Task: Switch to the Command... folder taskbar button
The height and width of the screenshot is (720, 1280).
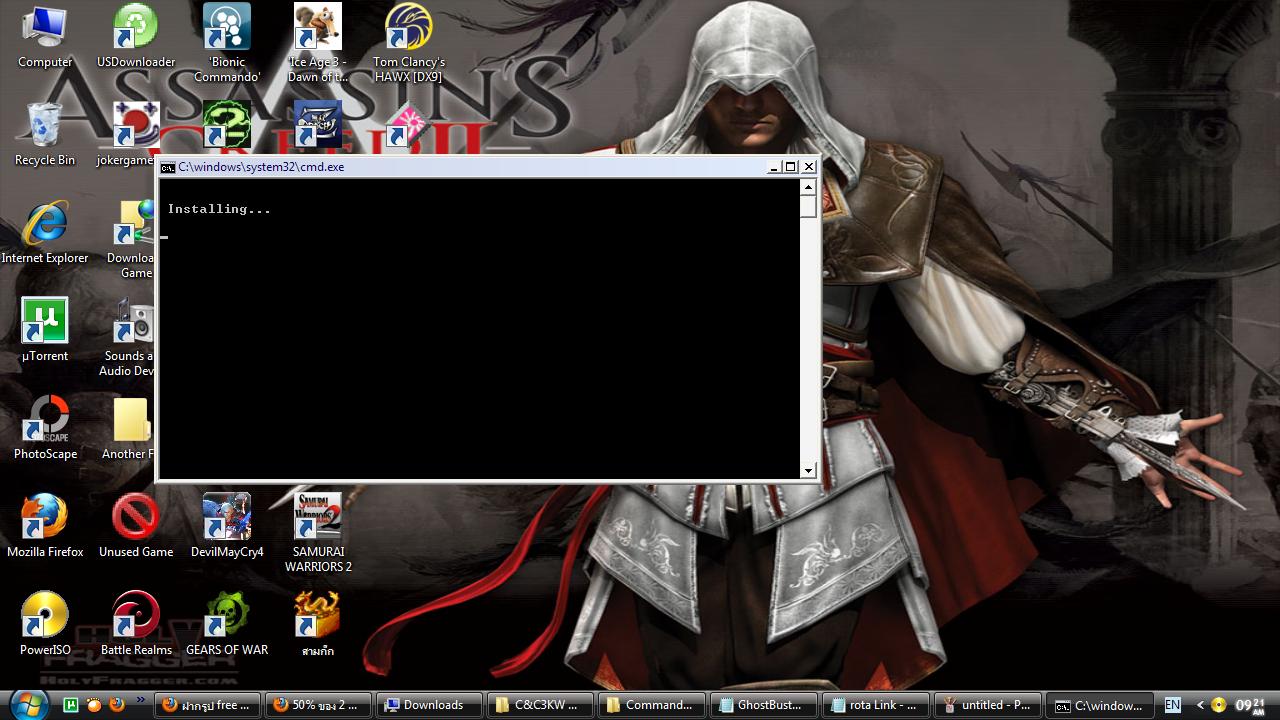Action: [652, 705]
